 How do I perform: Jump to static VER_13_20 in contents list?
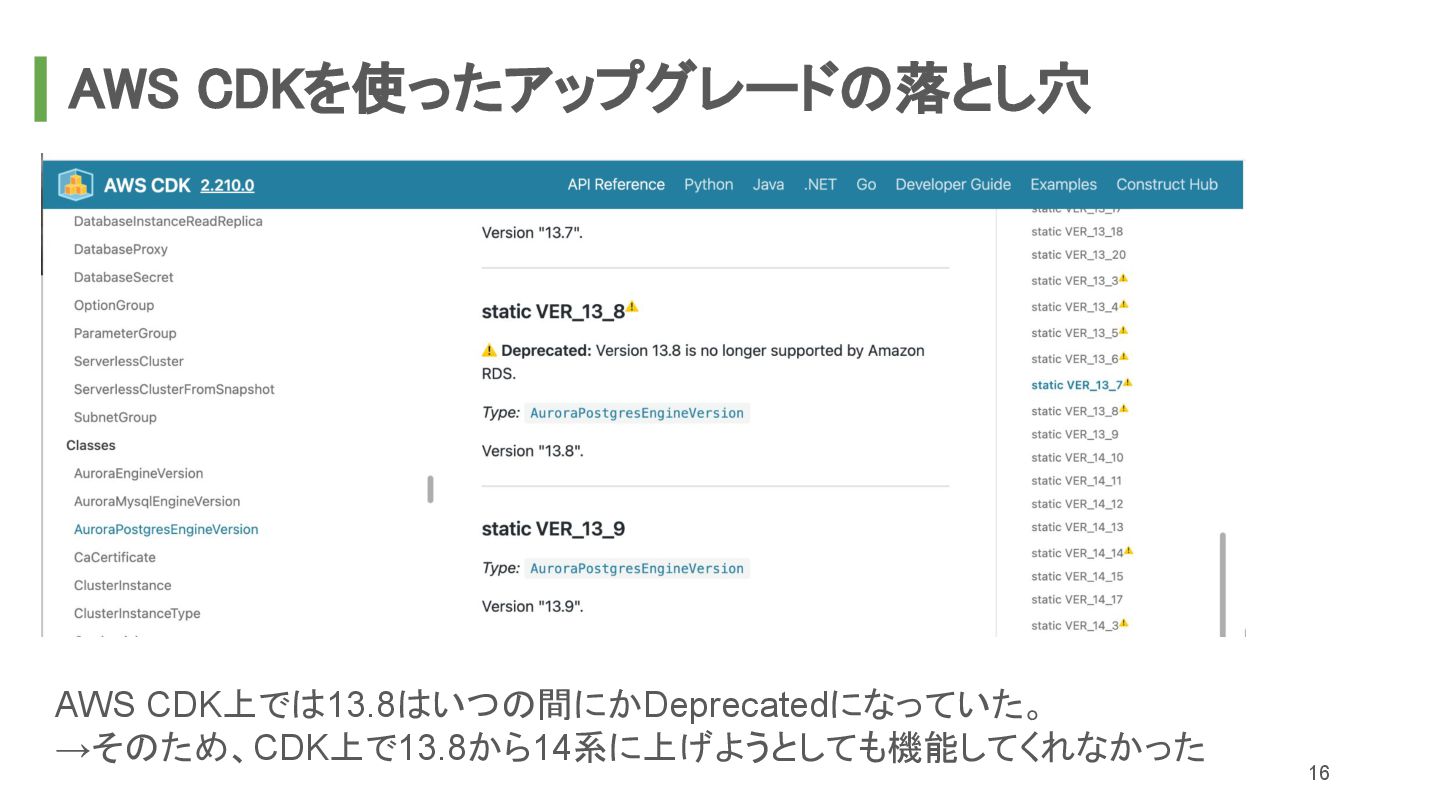click(1078, 255)
